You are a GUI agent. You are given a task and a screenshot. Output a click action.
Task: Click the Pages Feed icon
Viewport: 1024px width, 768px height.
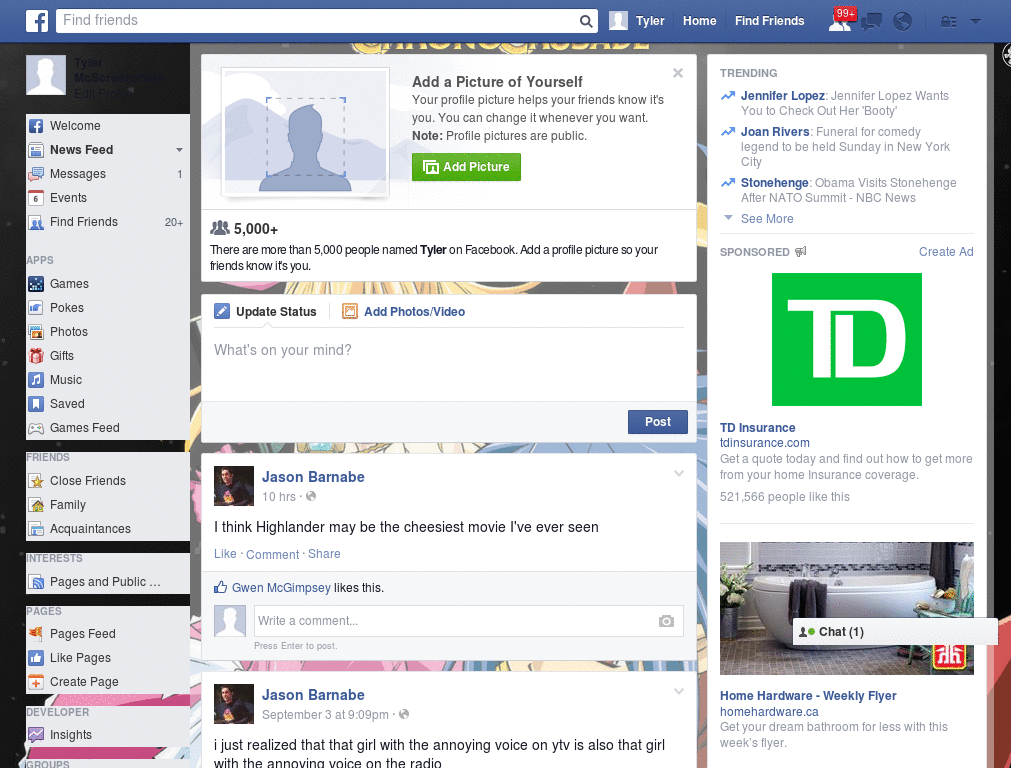pyautogui.click(x=36, y=633)
